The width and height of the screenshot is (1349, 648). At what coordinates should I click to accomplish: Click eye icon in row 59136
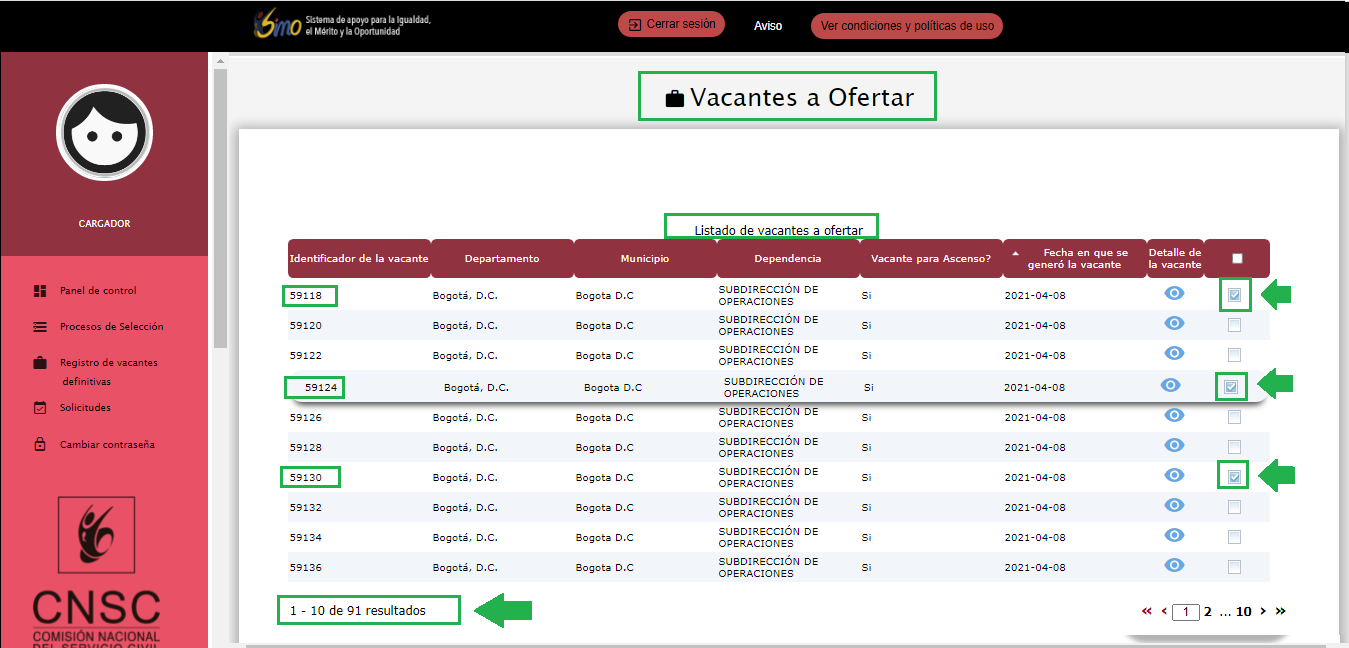point(1174,565)
